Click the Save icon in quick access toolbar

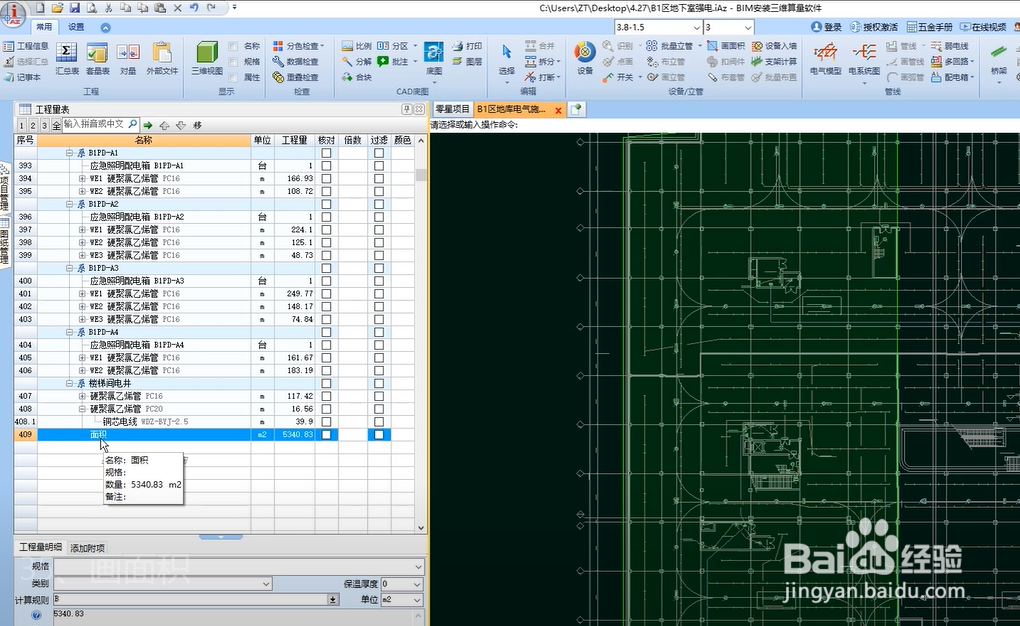[74, 8]
